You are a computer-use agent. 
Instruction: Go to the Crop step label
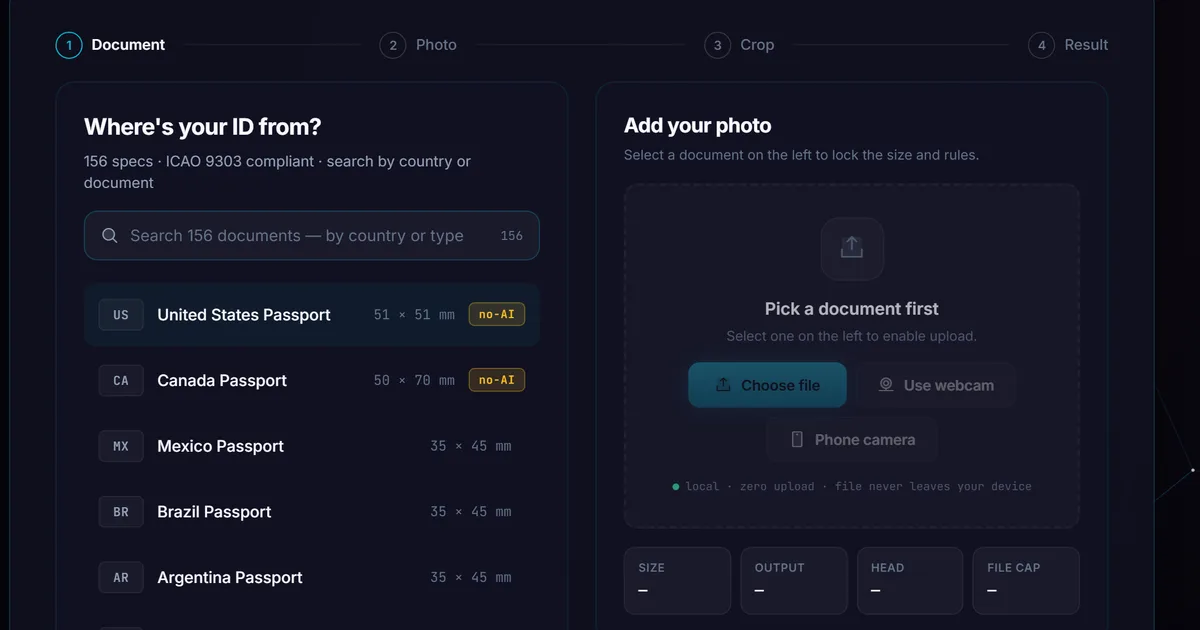point(757,45)
